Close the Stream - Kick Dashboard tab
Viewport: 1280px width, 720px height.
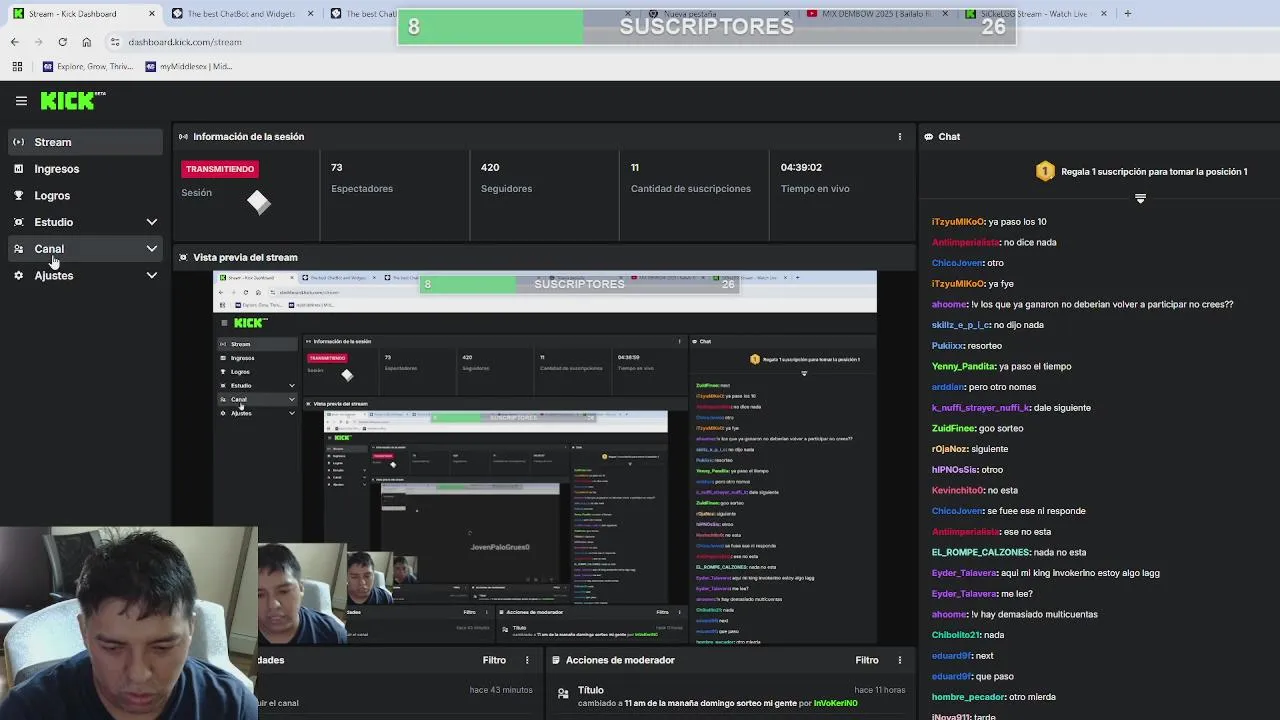coord(152,14)
